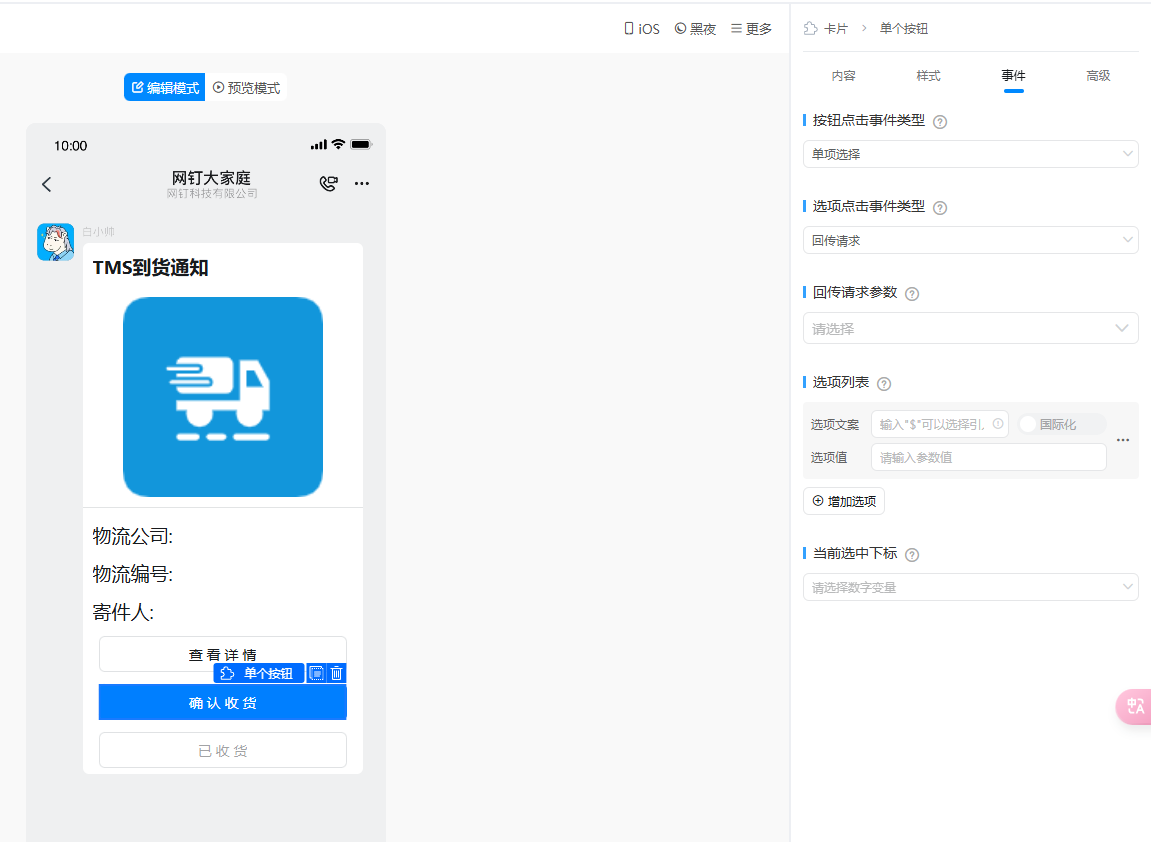Select 编辑模式 edit mode
This screenshot has height=842, width=1151.
pyautogui.click(x=164, y=87)
